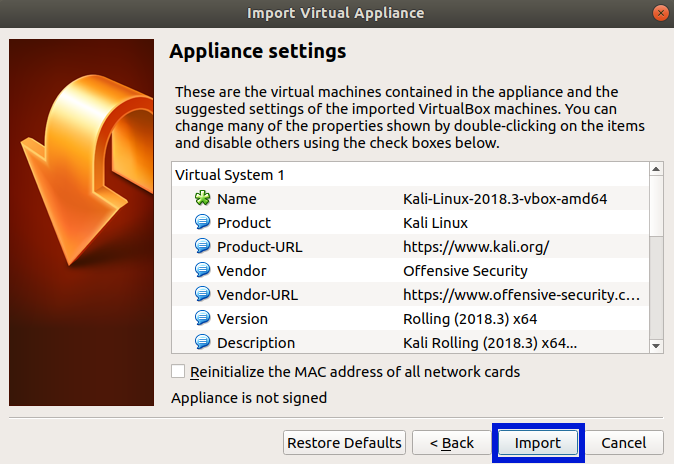Click the speech bubble icon beside Vendor-URL
The width and height of the screenshot is (674, 464).
point(202,294)
